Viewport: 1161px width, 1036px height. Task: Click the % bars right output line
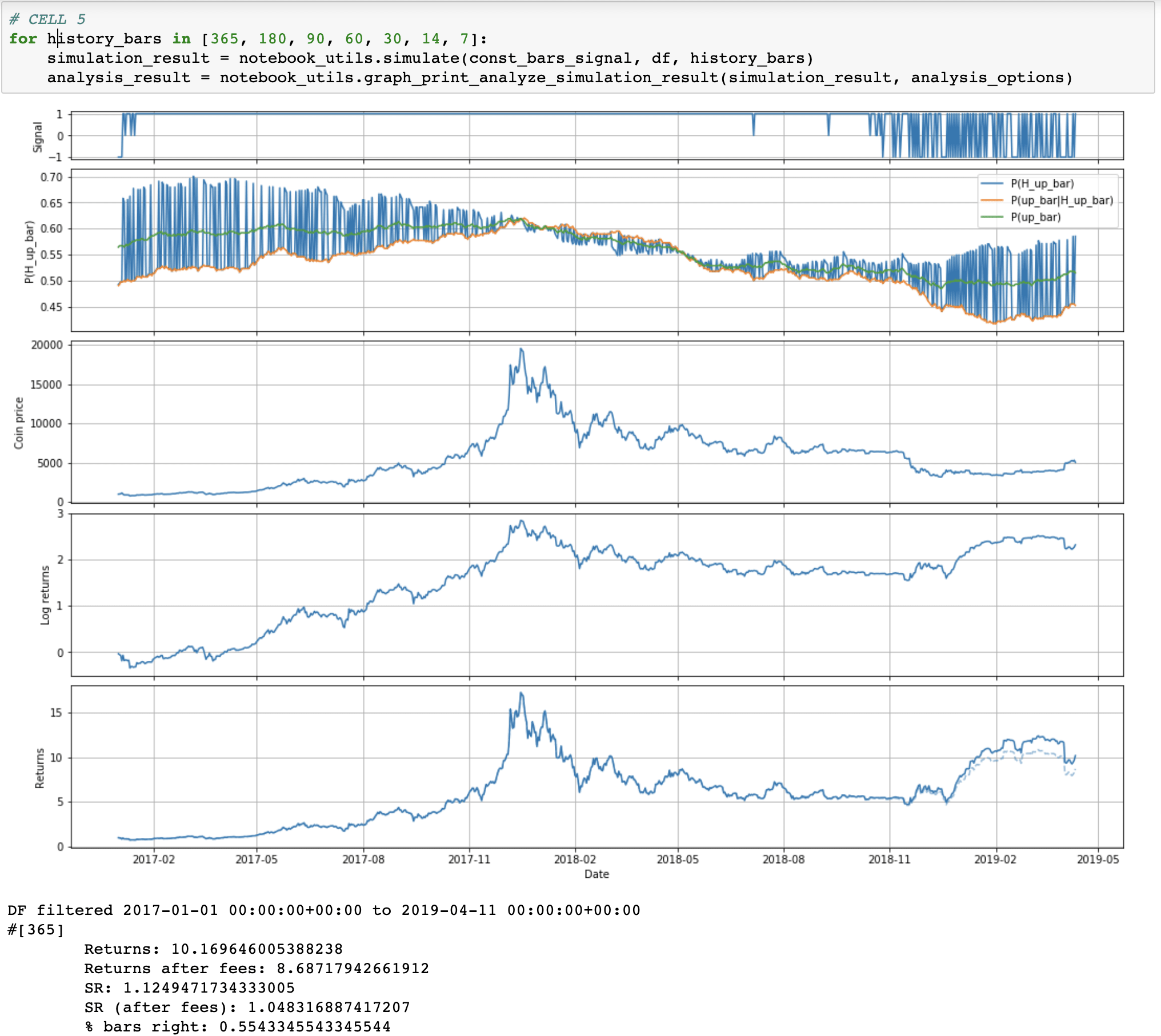tap(238, 1027)
